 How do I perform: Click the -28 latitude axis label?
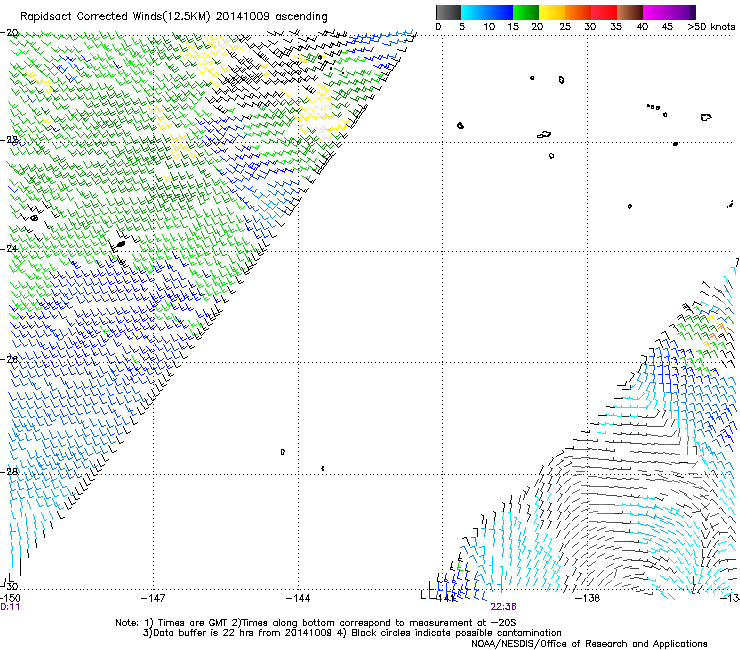[9, 471]
